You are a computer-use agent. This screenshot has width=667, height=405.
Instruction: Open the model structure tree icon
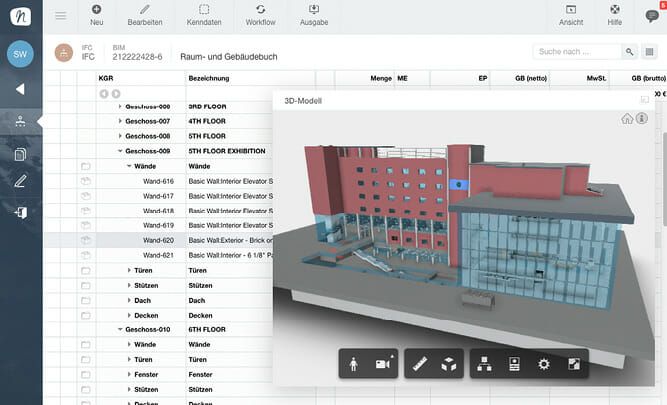(x=485, y=364)
